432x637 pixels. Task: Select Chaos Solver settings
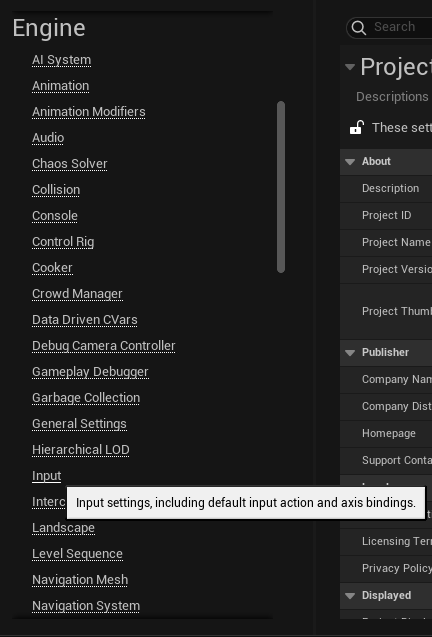69,164
